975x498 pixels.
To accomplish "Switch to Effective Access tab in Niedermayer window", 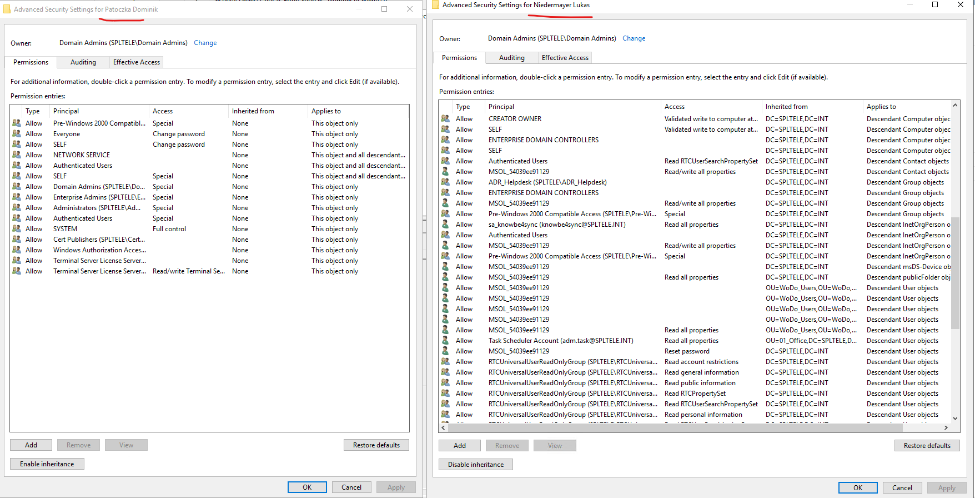I will click(564, 58).
